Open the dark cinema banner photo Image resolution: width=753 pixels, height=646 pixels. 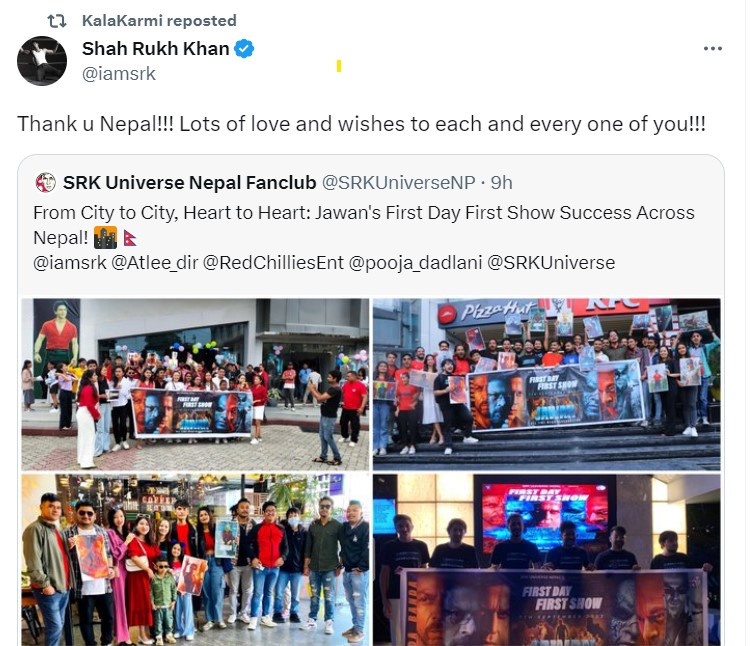pyautogui.click(x=547, y=560)
